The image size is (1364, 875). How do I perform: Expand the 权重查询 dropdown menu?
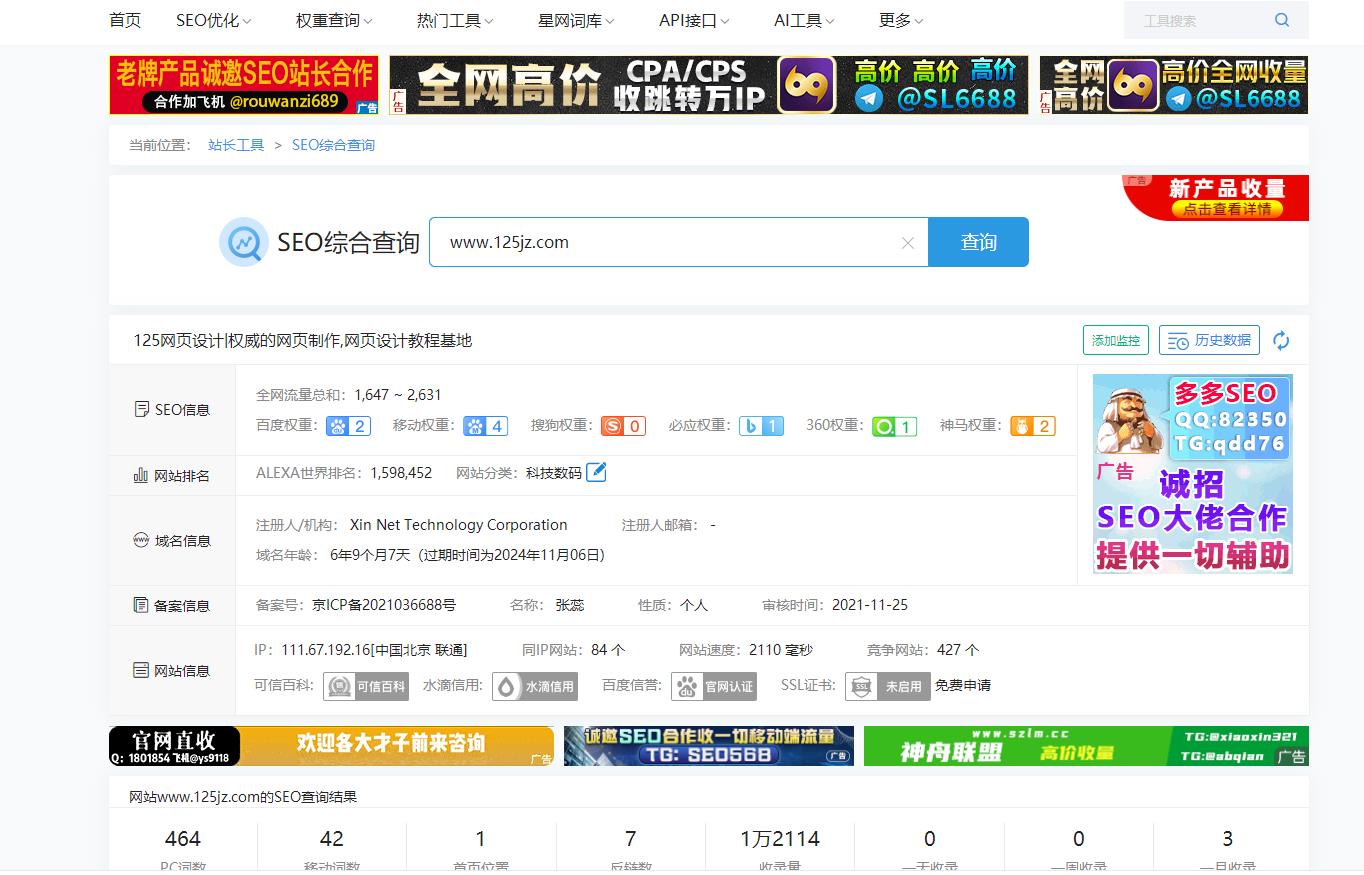tap(334, 20)
